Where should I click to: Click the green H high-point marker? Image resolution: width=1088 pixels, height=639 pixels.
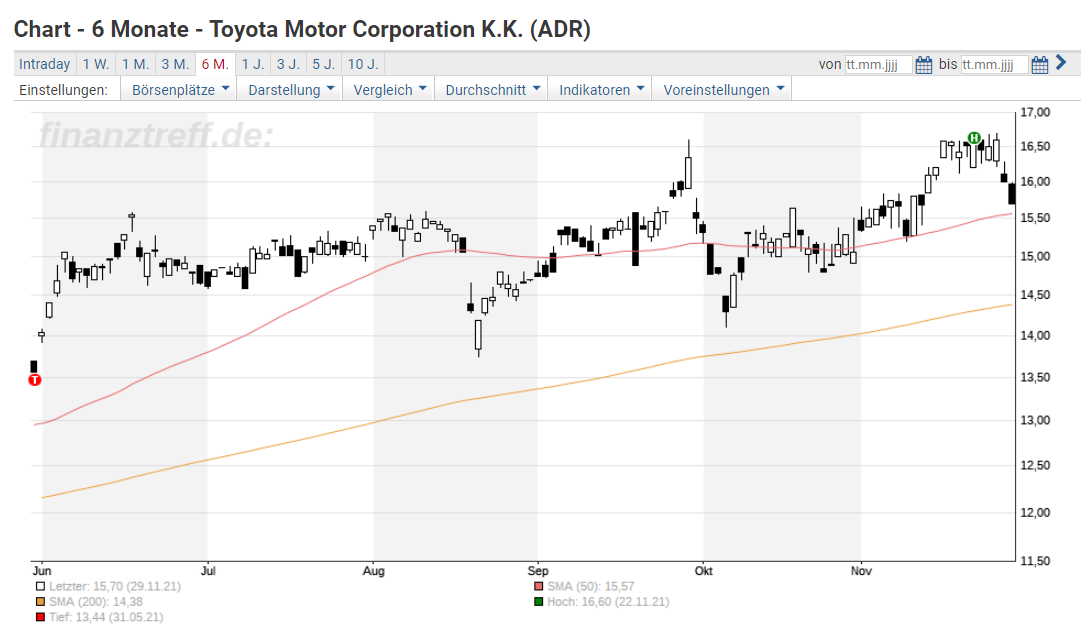click(x=974, y=138)
